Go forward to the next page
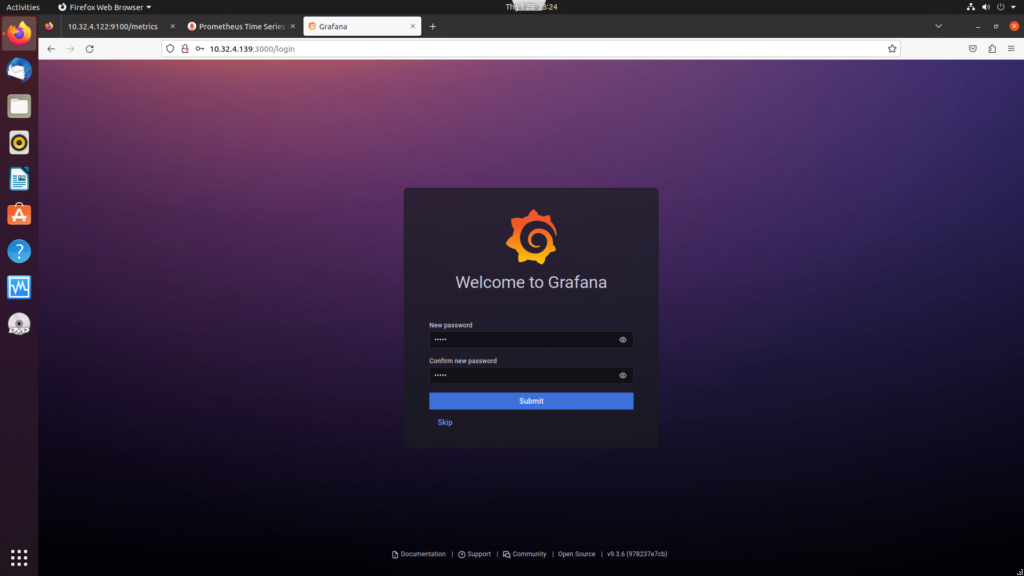Screen dimensions: 1024x576 tap(71, 49)
